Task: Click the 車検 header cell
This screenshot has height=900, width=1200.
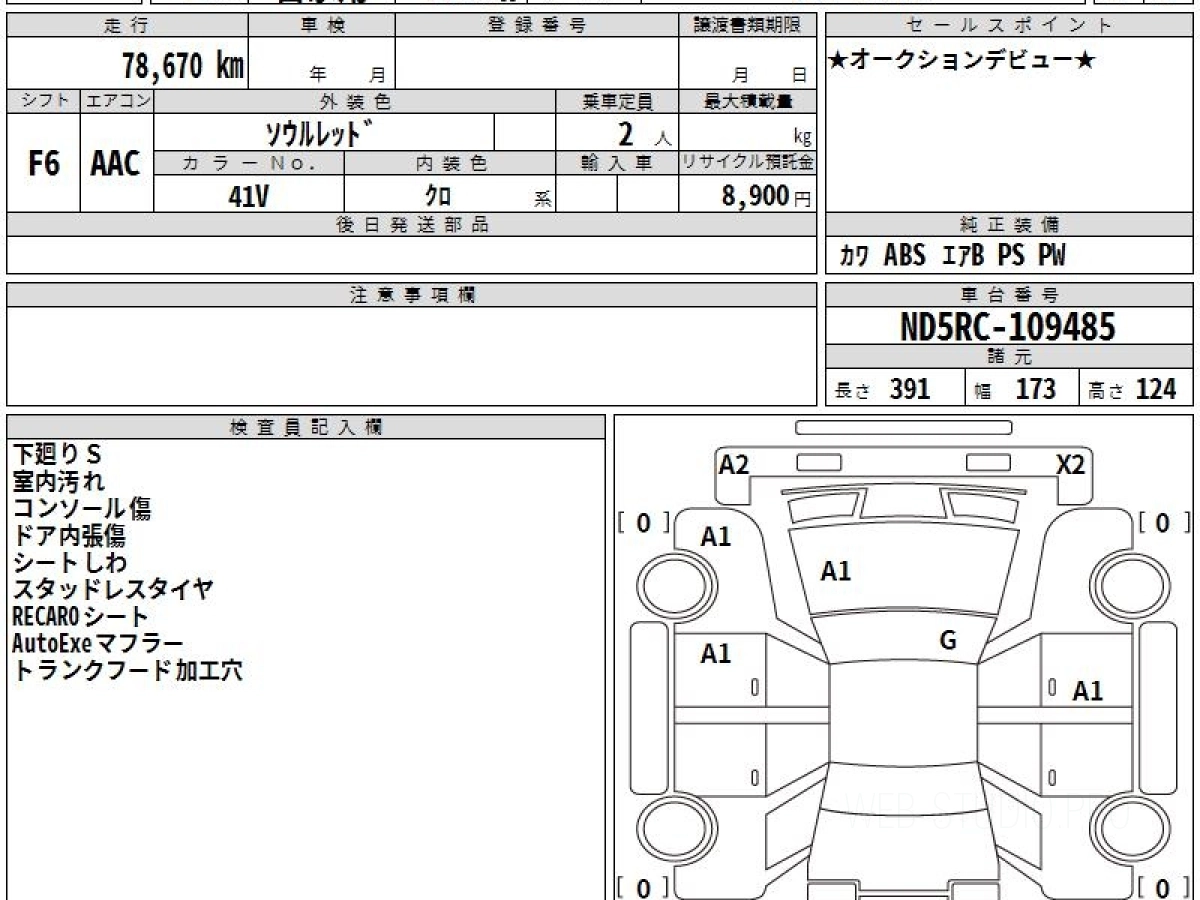Action: click(x=322, y=26)
